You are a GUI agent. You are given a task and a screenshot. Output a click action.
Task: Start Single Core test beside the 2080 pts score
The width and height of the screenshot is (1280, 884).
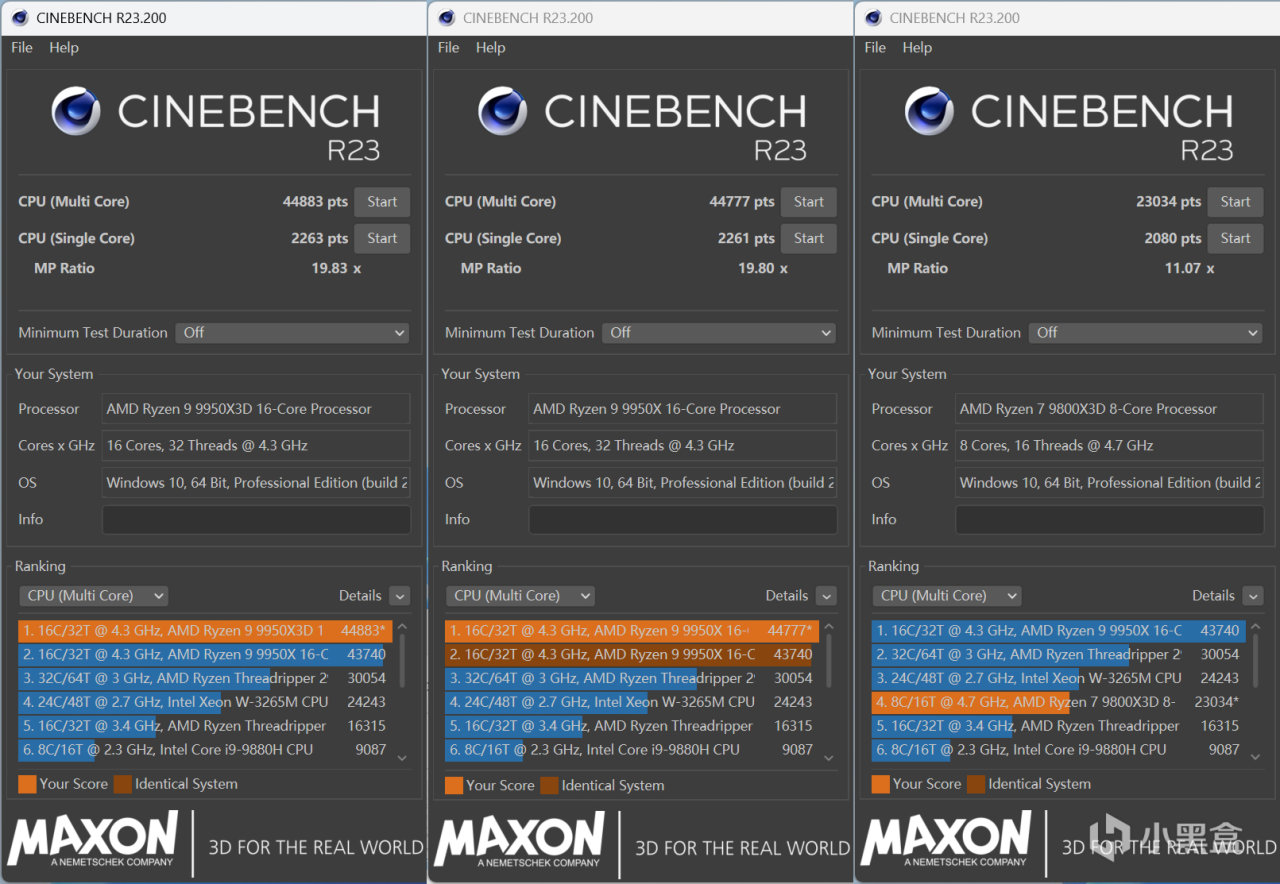[1235, 239]
